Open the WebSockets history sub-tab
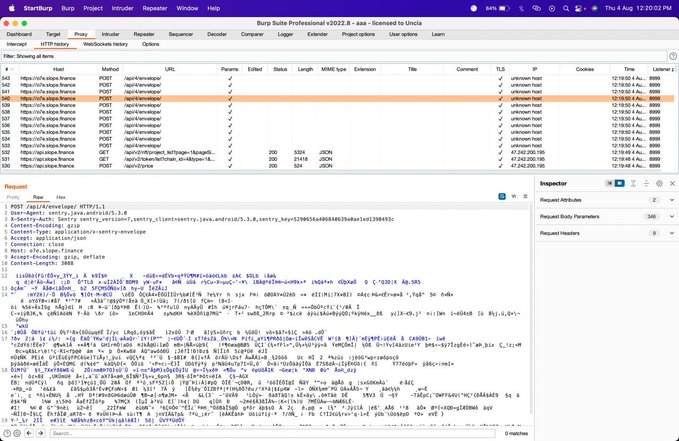Screen dimensions: 679x441 click(105, 44)
